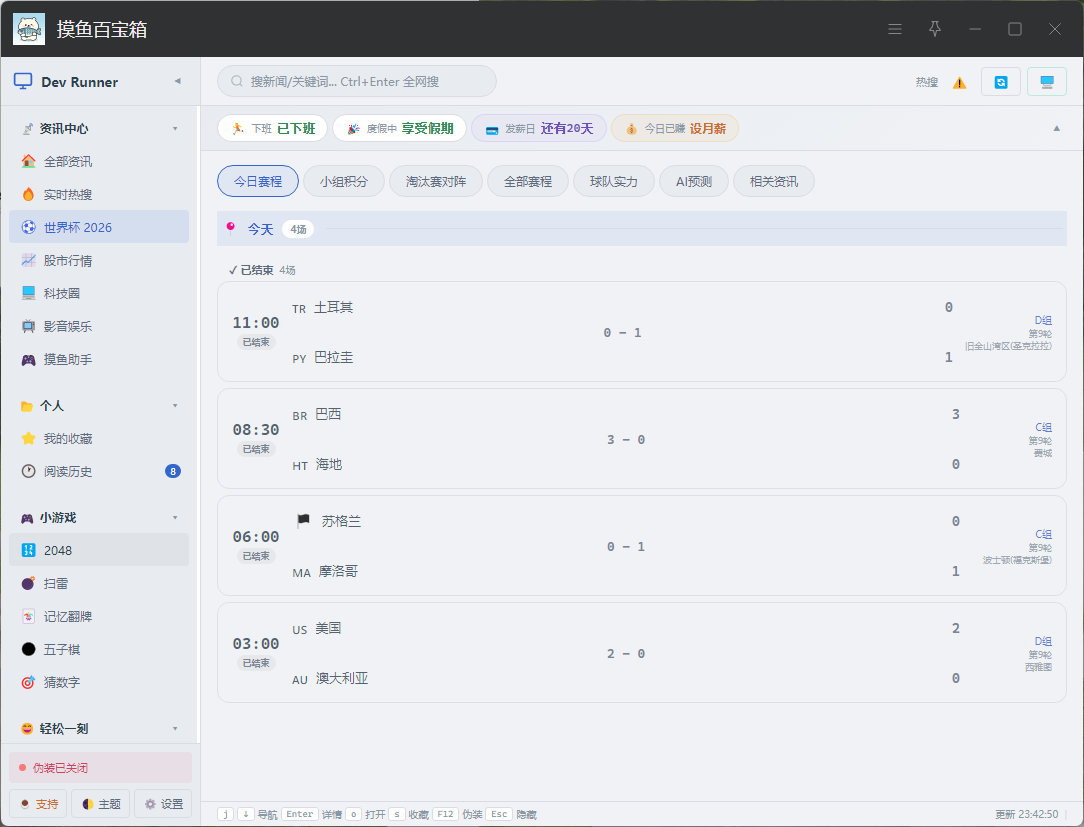Click the pin window icon
Screen dimensions: 1084x827
coord(935,29)
